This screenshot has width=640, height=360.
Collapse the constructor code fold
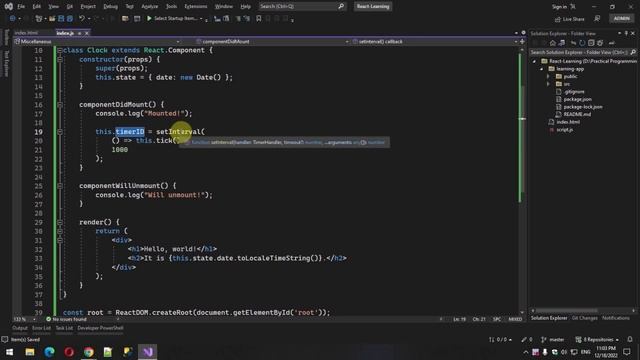pos(60,59)
